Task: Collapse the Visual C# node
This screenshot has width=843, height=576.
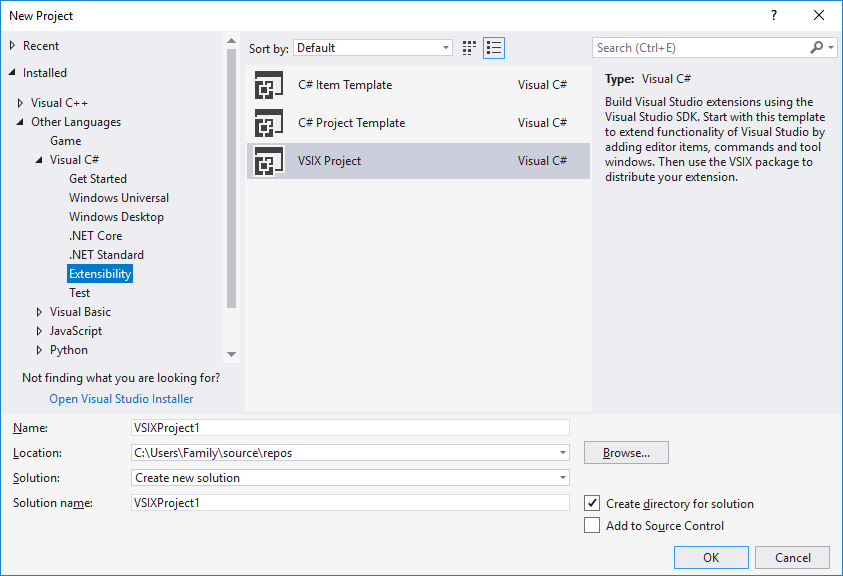Action: pos(39,160)
